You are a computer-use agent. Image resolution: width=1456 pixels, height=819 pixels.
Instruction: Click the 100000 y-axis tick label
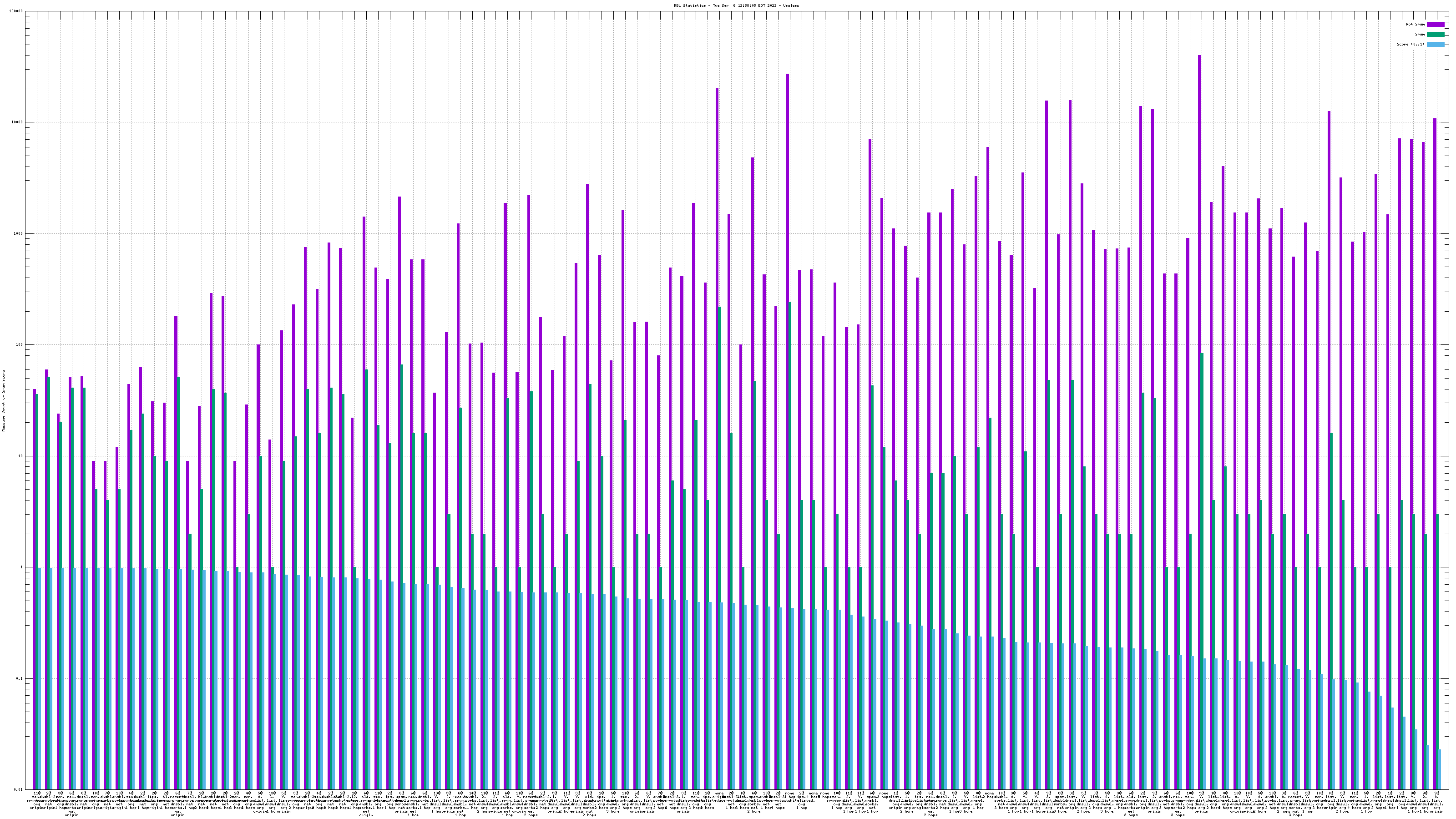pyautogui.click(x=16, y=11)
